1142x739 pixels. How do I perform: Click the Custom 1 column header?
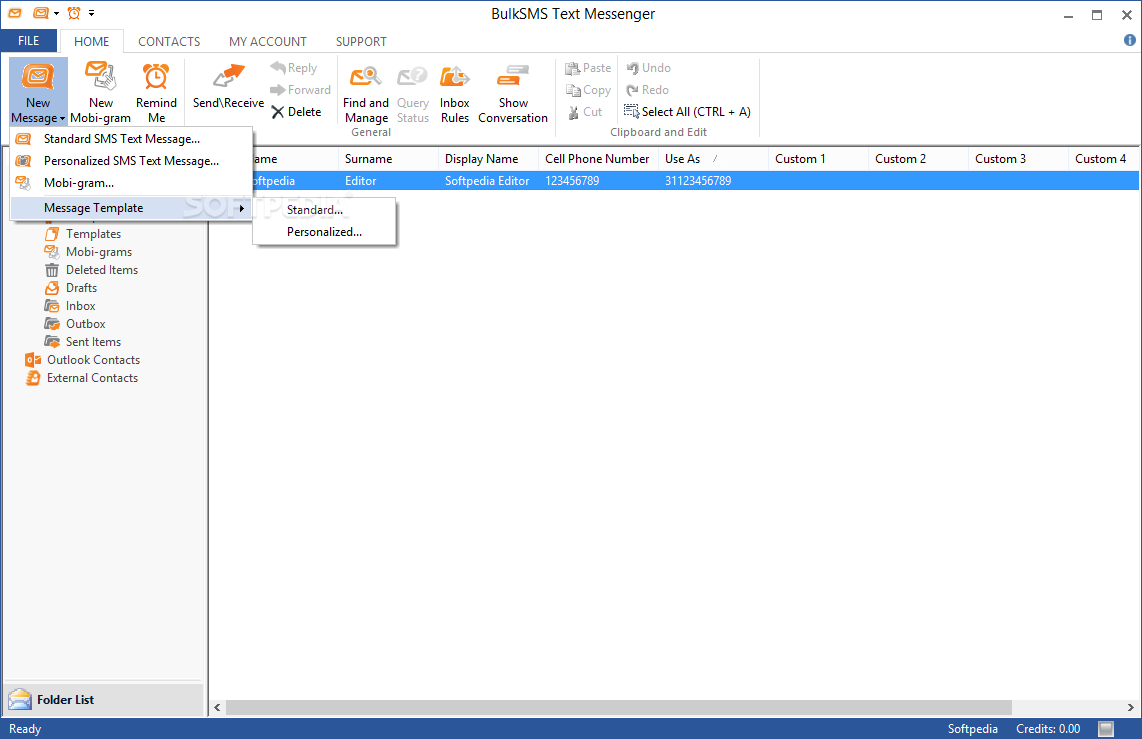pyautogui.click(x=818, y=159)
